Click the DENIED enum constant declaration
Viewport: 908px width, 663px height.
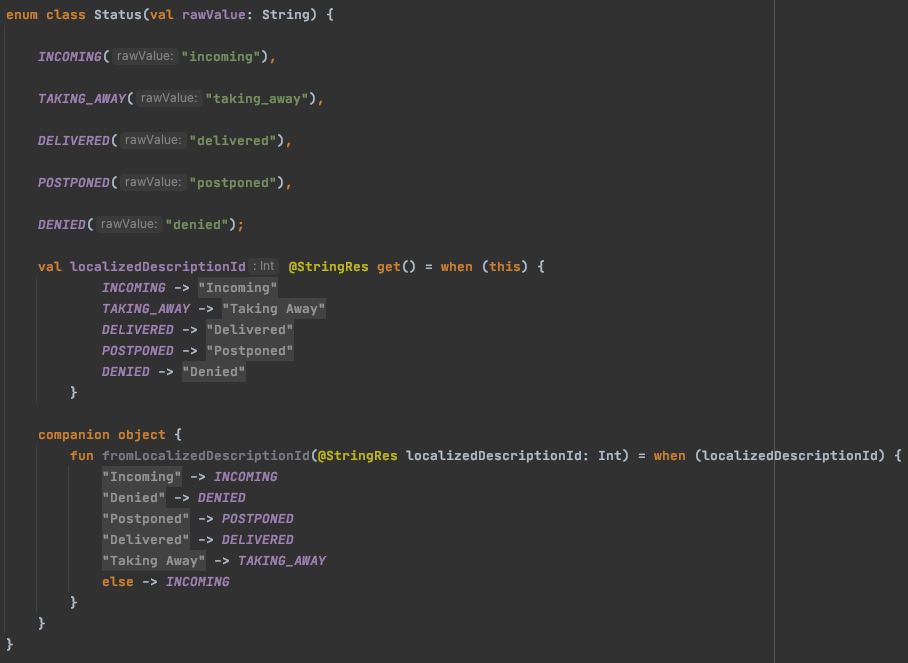[x=62, y=225]
